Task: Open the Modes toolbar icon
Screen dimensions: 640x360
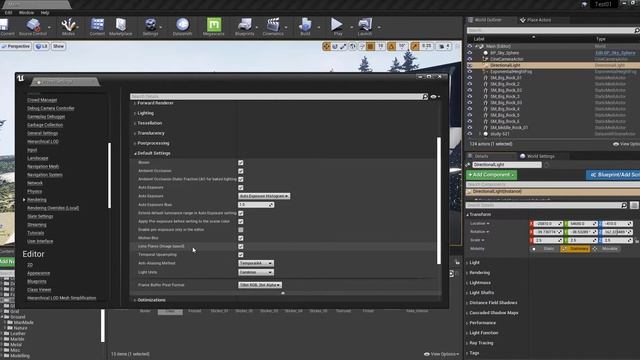Action: 68,27
